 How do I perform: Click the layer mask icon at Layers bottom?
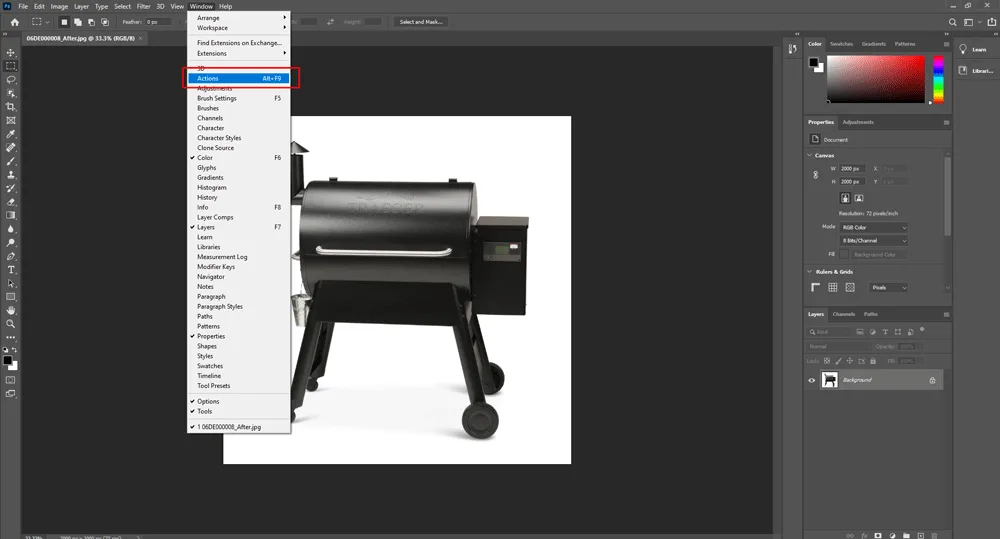tap(878, 536)
